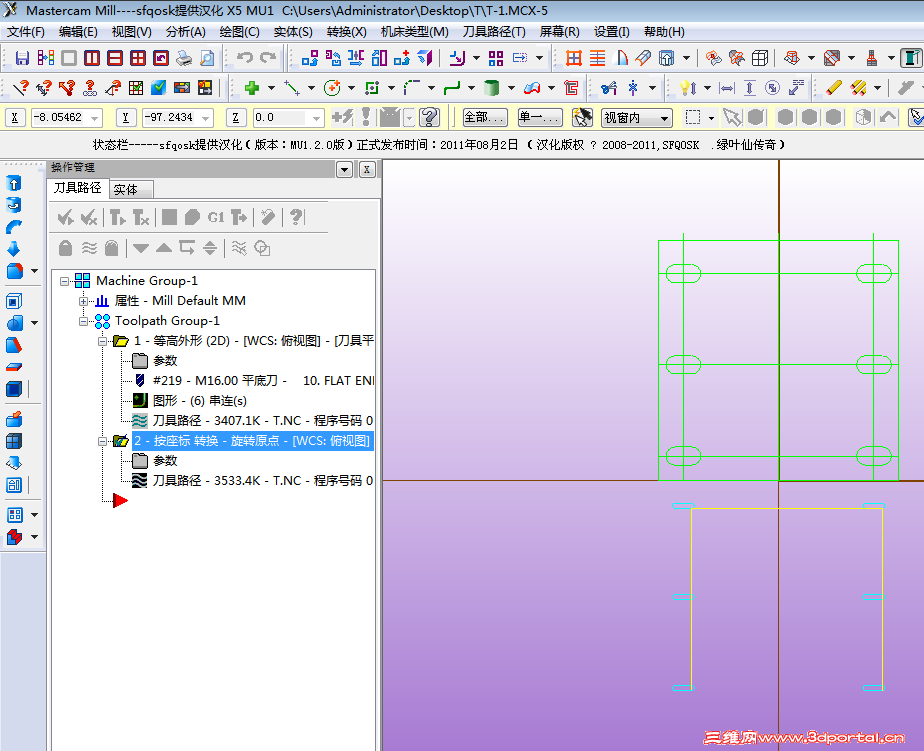This screenshot has height=751, width=924.
Task: Click the help question mark icon near coordinates
Action: (x=430, y=117)
